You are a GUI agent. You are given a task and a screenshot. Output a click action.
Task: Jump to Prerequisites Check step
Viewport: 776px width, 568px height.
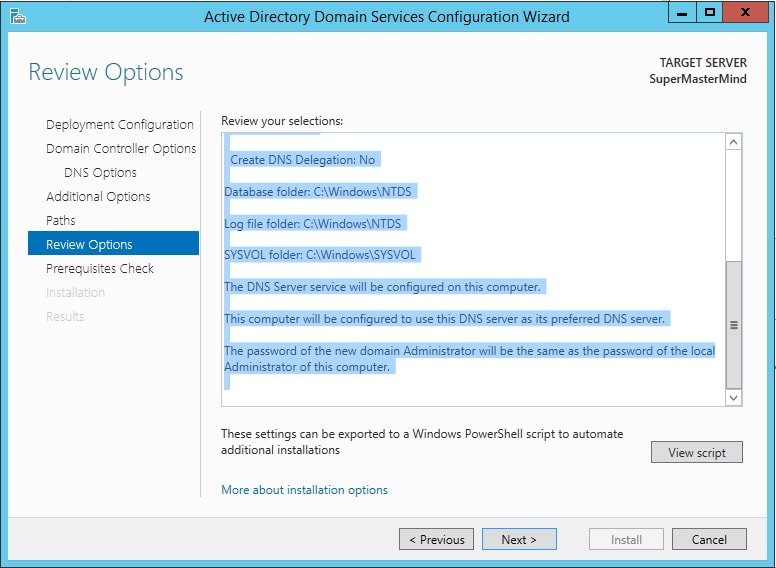(x=100, y=269)
